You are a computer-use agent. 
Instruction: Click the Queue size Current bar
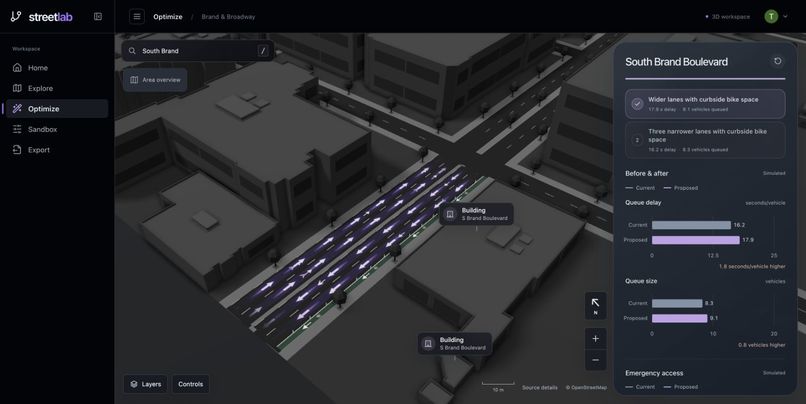pos(677,303)
